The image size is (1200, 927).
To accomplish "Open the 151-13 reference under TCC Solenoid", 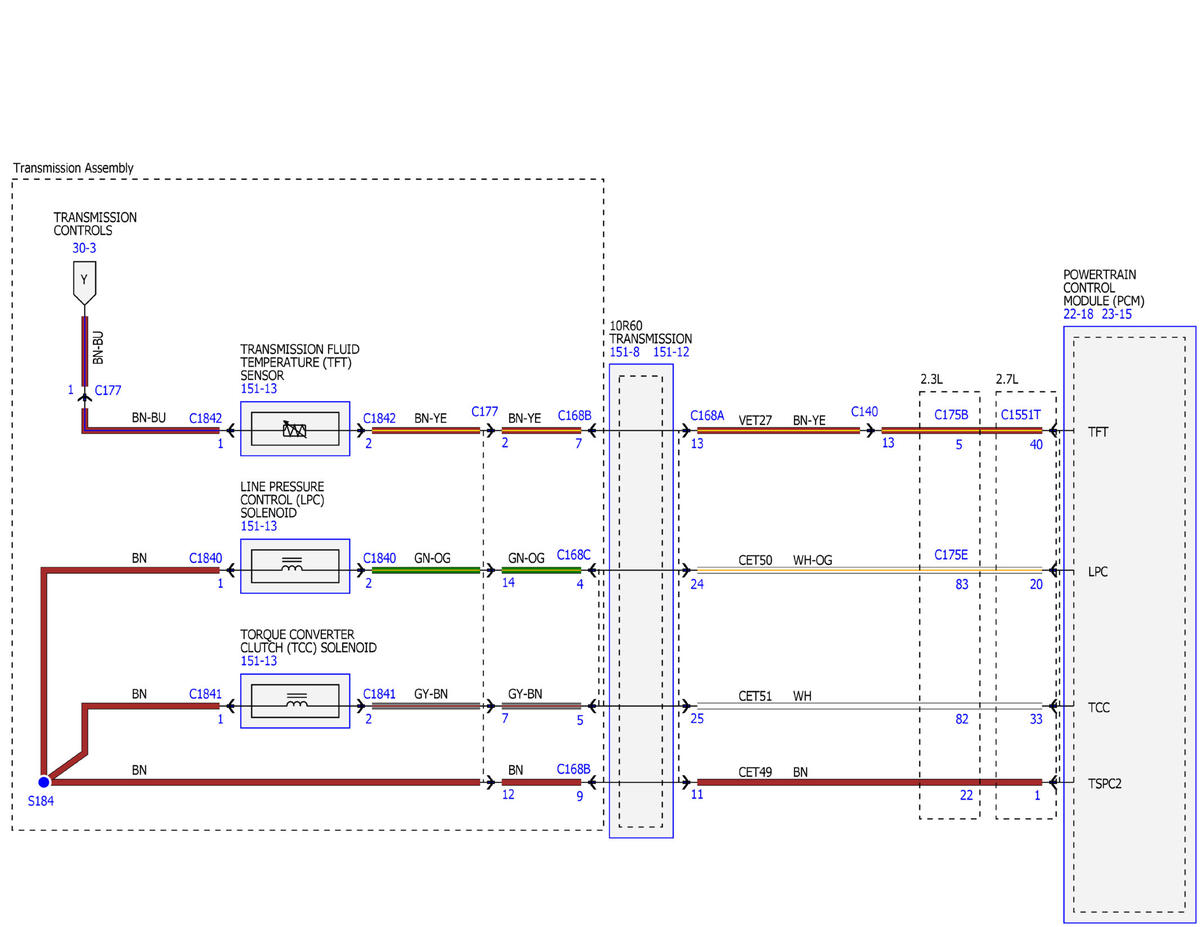I will [259, 661].
